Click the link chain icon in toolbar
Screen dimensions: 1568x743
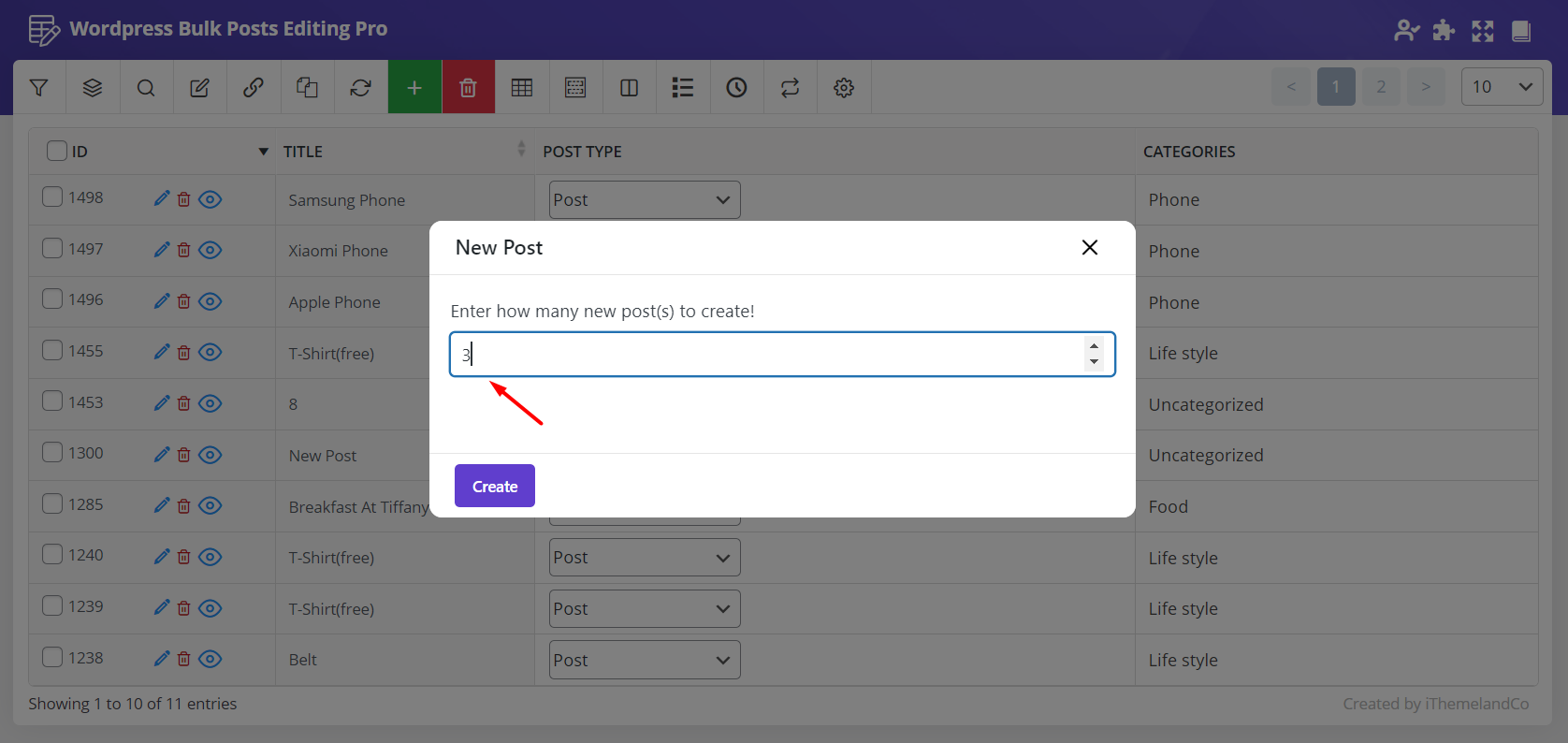pos(253,87)
